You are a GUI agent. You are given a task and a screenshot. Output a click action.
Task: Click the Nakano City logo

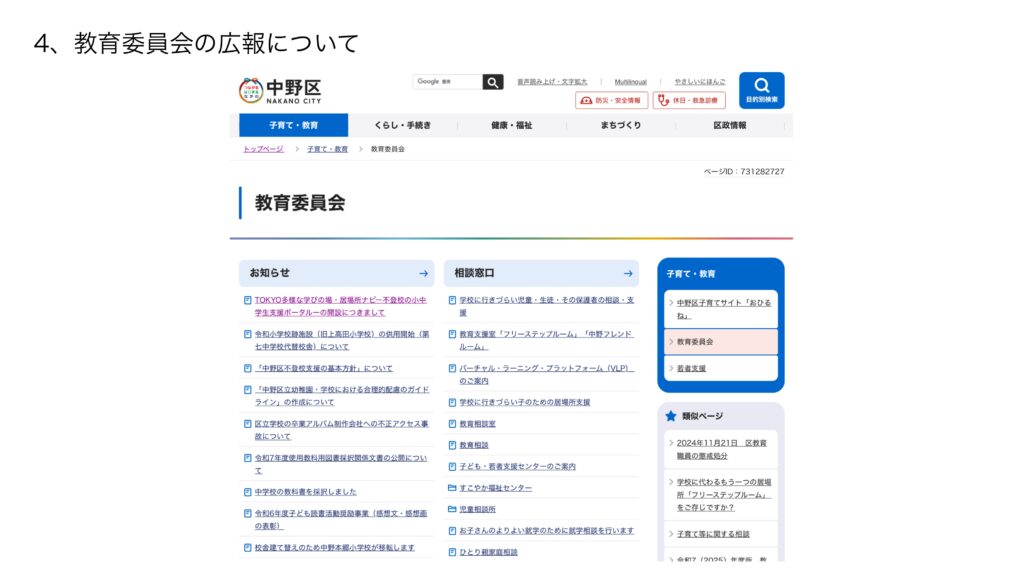[280, 90]
